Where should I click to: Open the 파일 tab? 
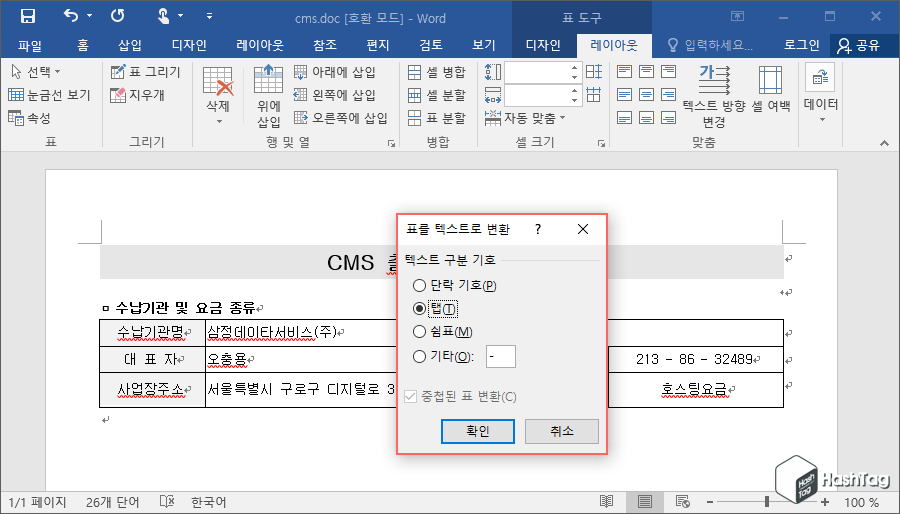point(30,45)
